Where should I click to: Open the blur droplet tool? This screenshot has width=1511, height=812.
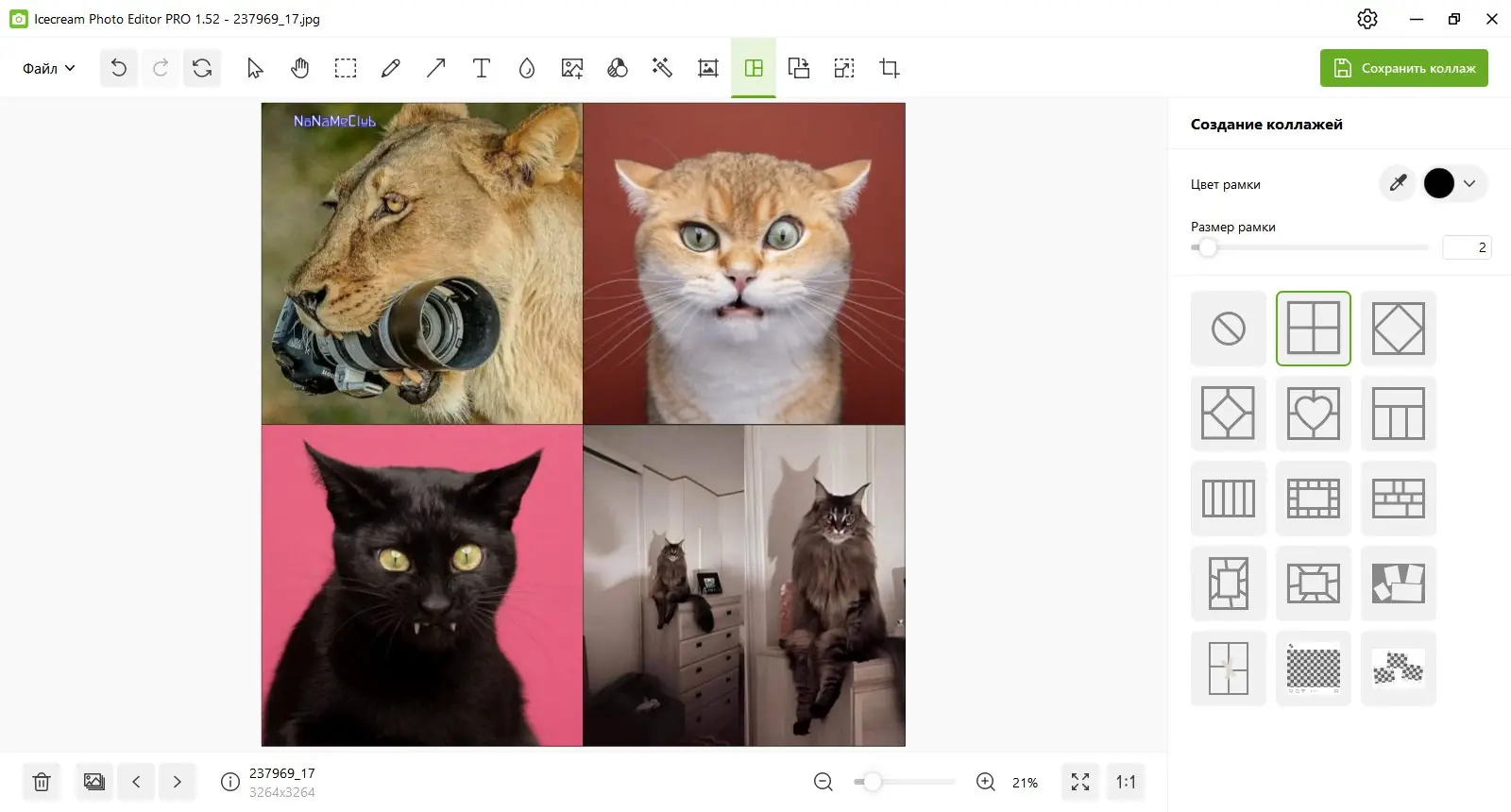click(x=527, y=68)
